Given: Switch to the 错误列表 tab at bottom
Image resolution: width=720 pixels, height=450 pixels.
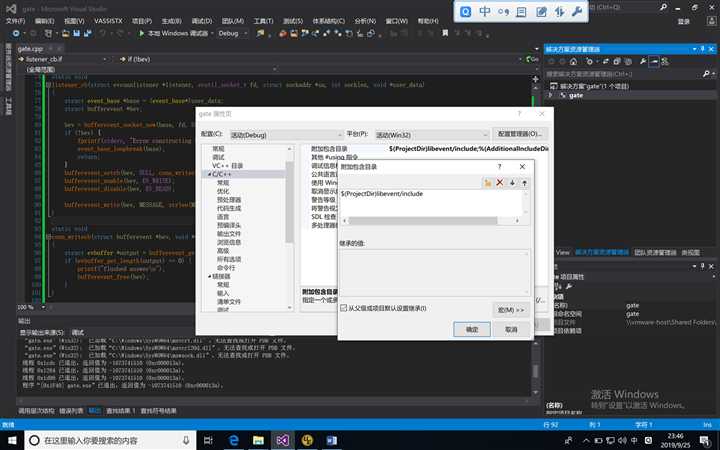Looking at the screenshot, I should 71,411.
